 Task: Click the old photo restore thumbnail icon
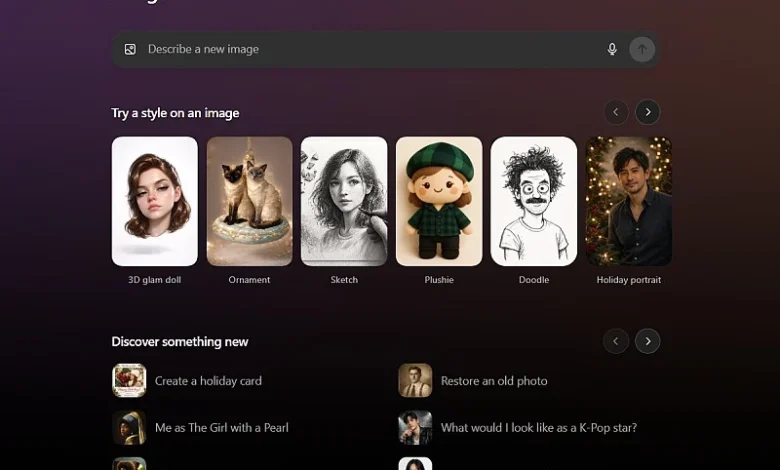[415, 381]
